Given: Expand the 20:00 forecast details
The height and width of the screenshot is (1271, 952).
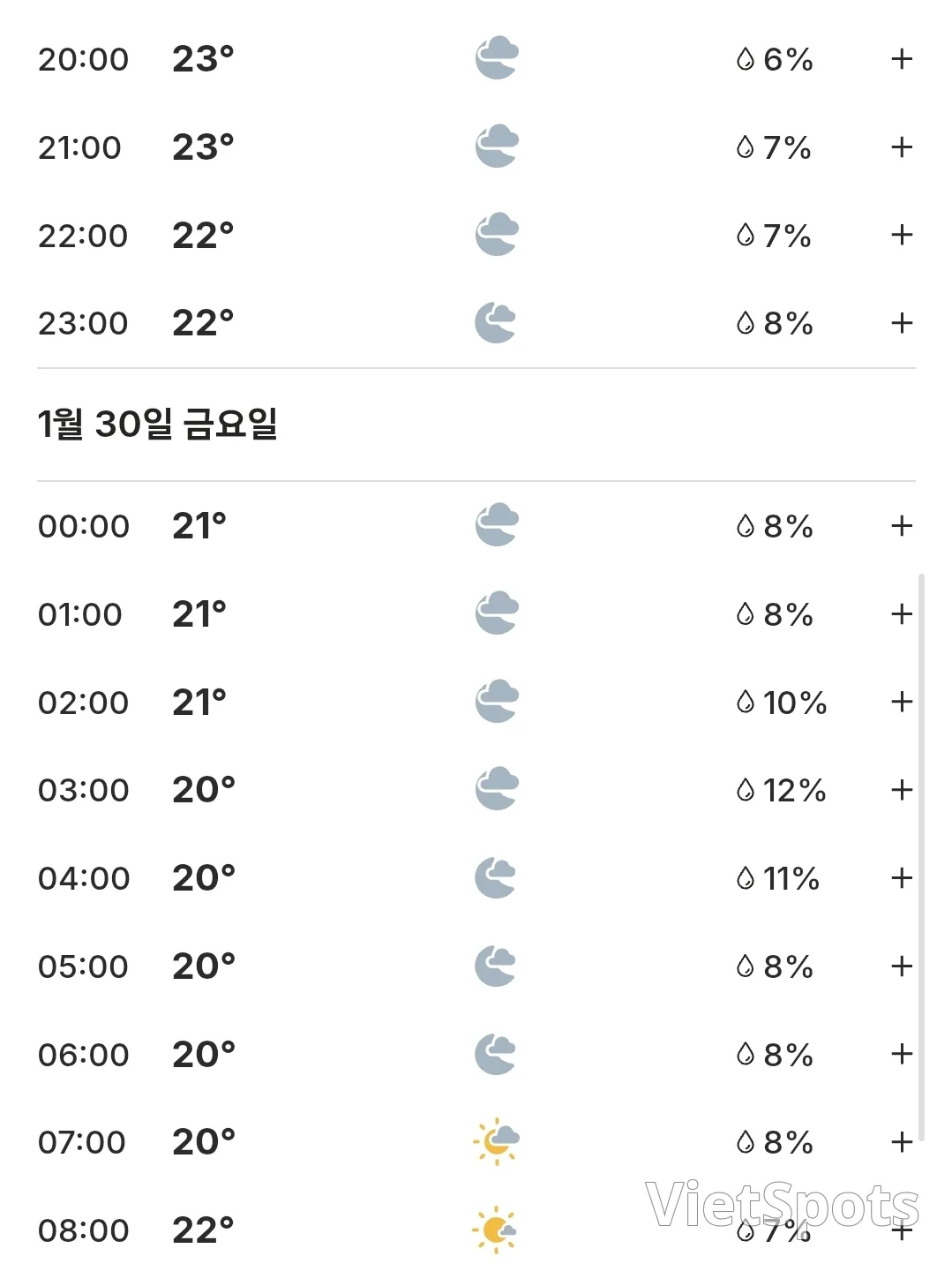Looking at the screenshot, I should pos(901,59).
